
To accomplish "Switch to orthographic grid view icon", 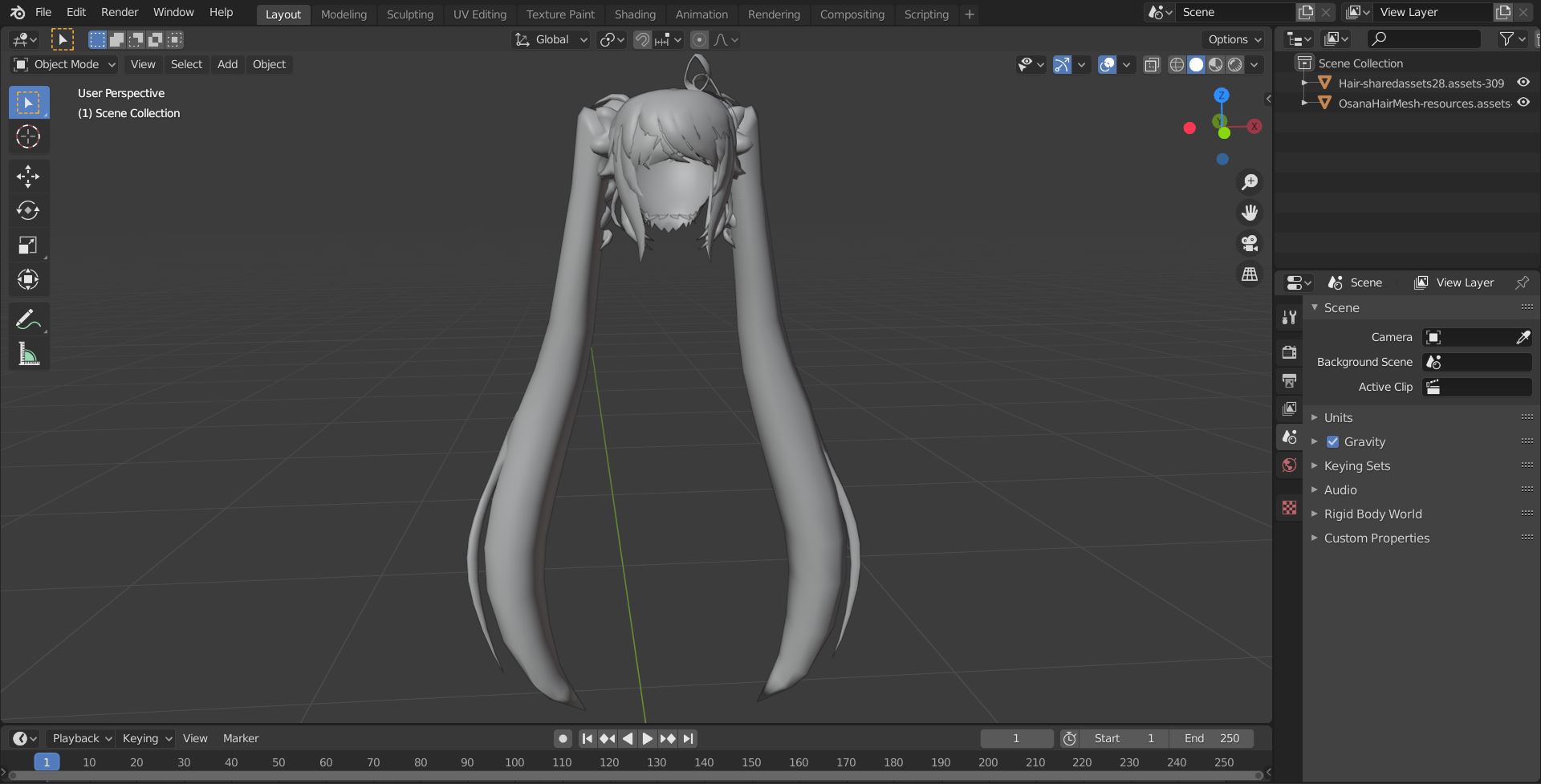I will [x=1250, y=274].
